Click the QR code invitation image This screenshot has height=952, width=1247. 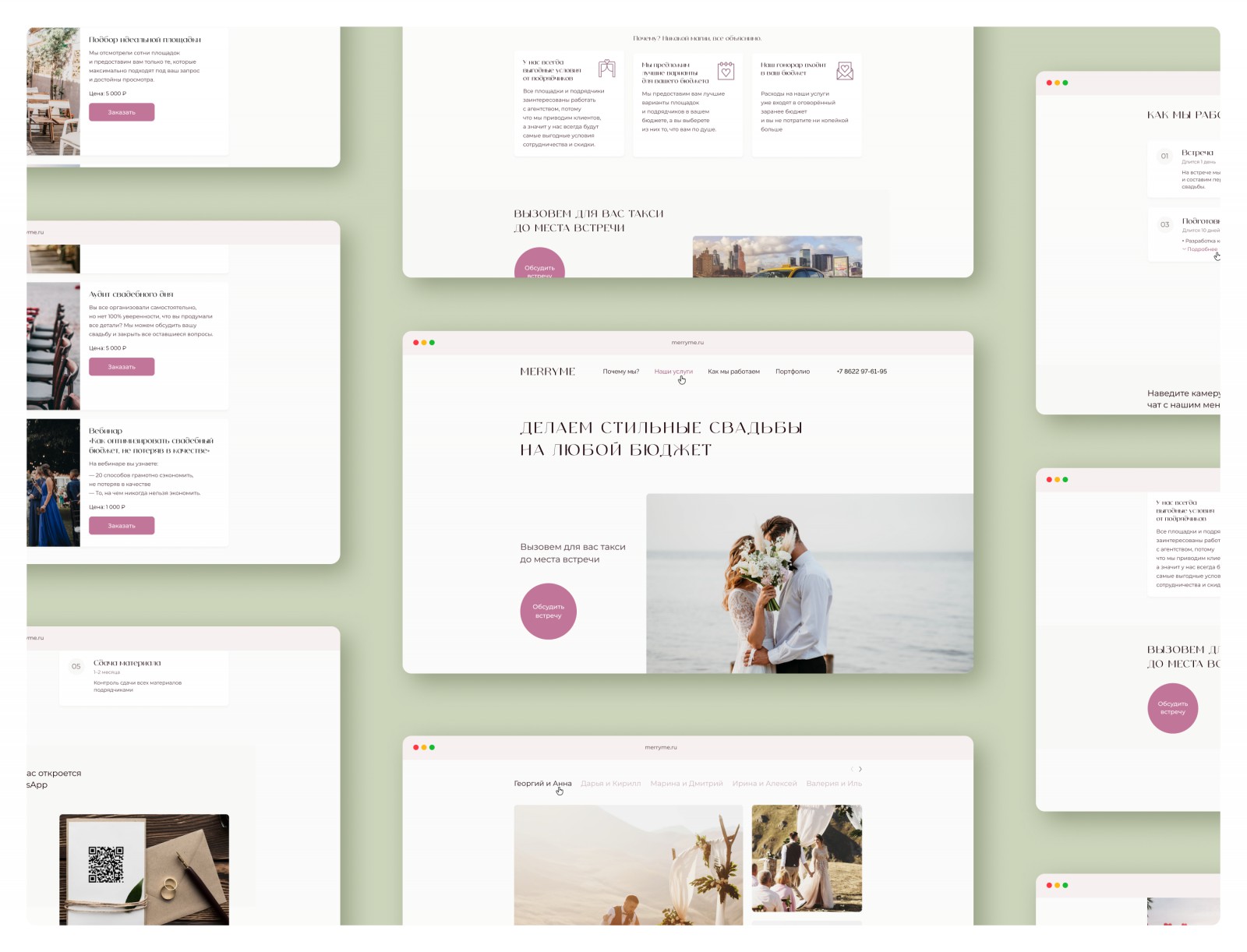(144, 870)
